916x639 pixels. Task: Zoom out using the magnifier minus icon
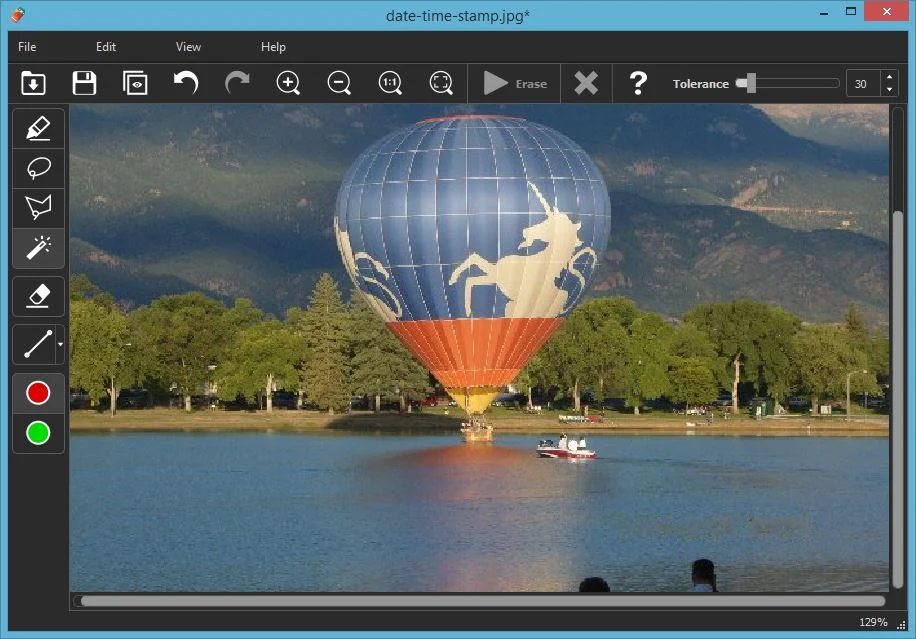[339, 83]
